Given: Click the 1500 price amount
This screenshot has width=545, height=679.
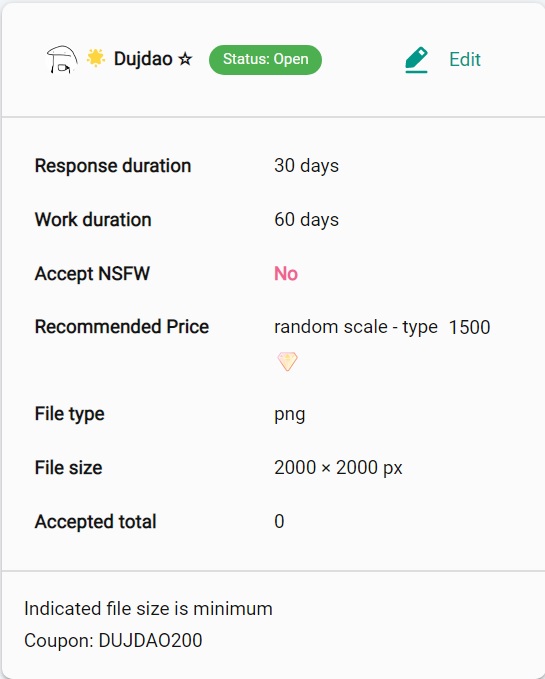Looking at the screenshot, I should [x=469, y=327].
